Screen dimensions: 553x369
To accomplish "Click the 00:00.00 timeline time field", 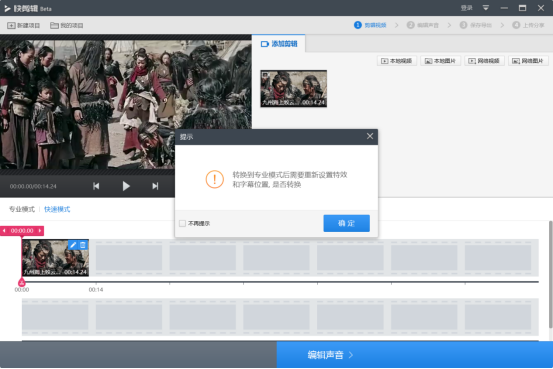I will [22, 231].
